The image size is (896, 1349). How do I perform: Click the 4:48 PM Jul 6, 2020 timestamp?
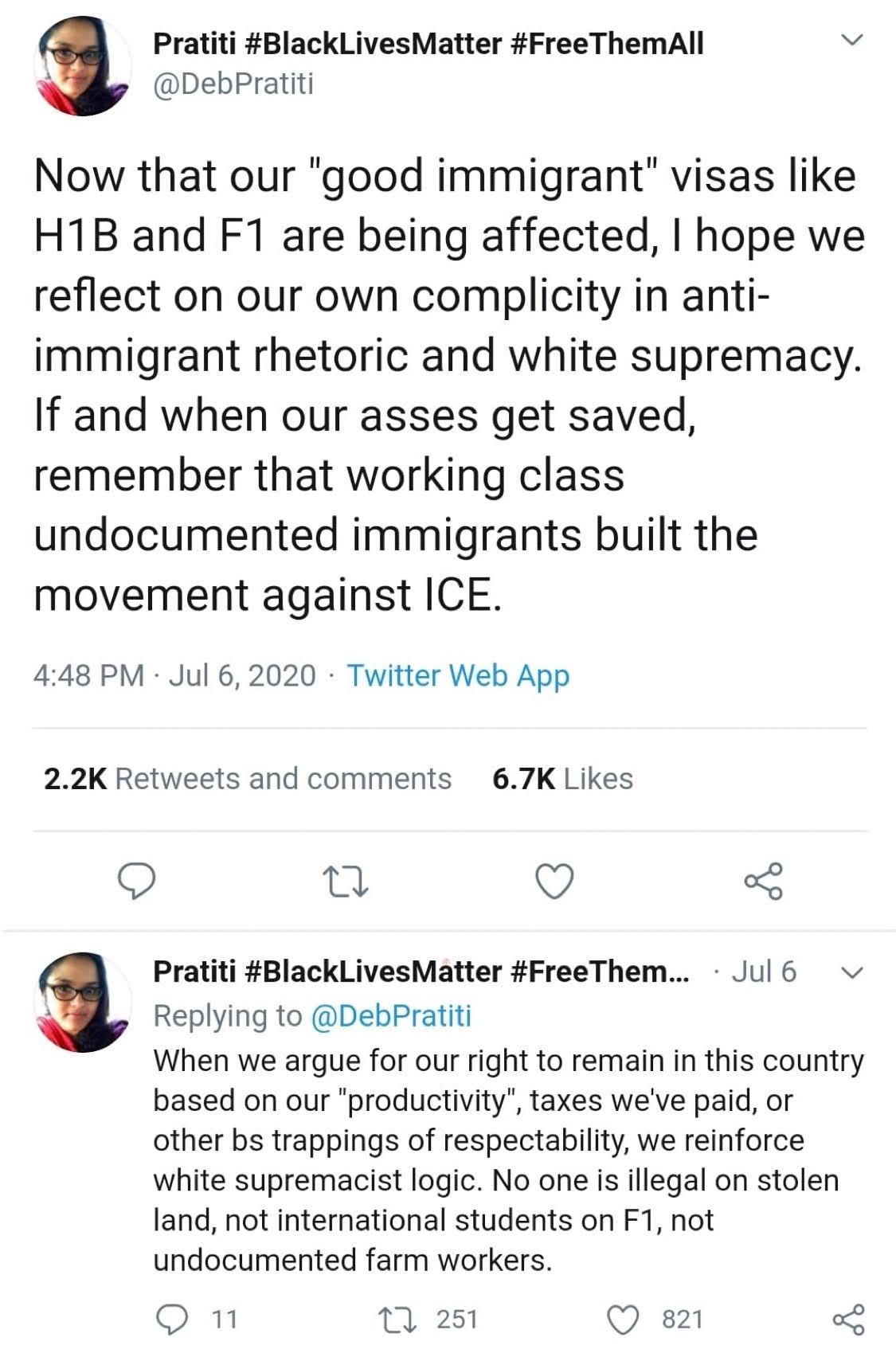tap(174, 675)
